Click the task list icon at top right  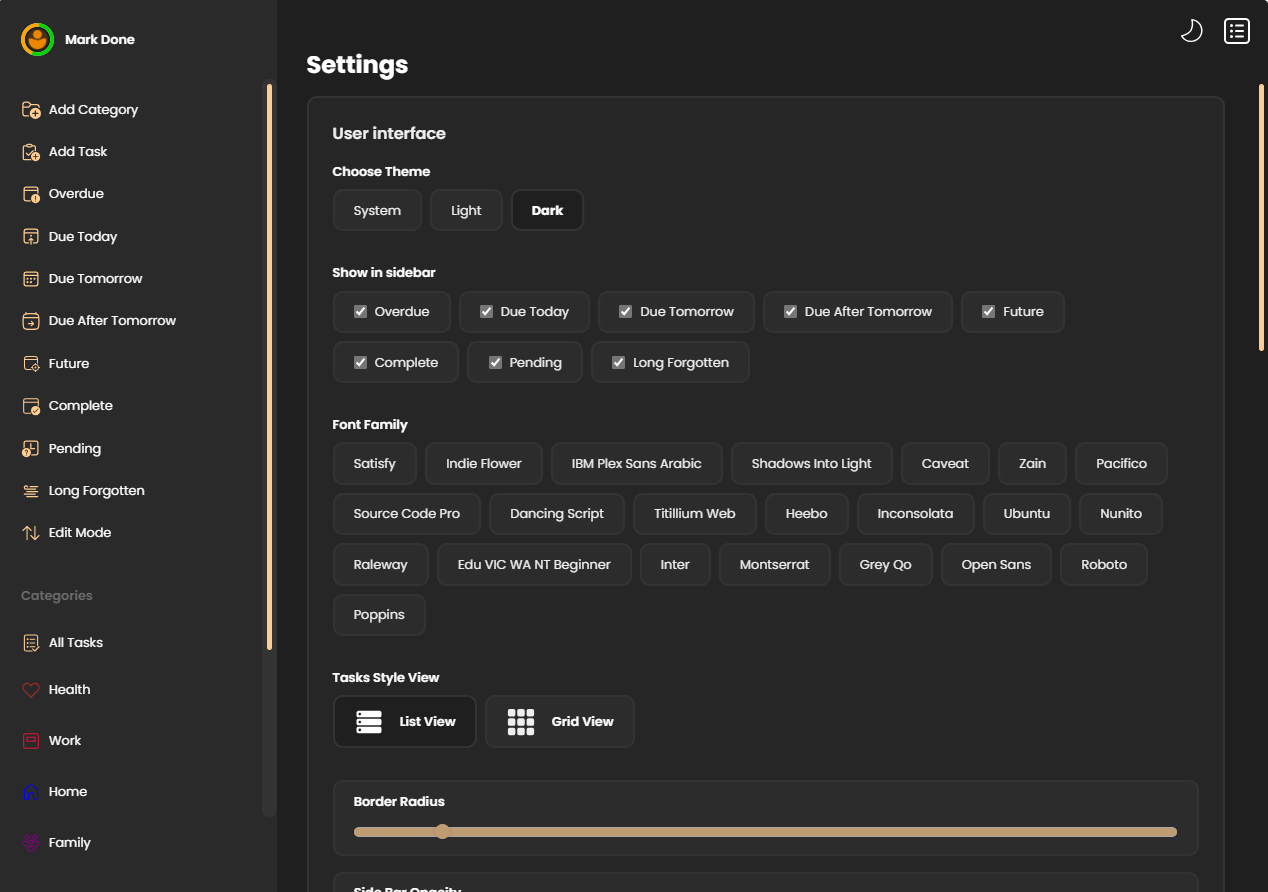(1237, 31)
